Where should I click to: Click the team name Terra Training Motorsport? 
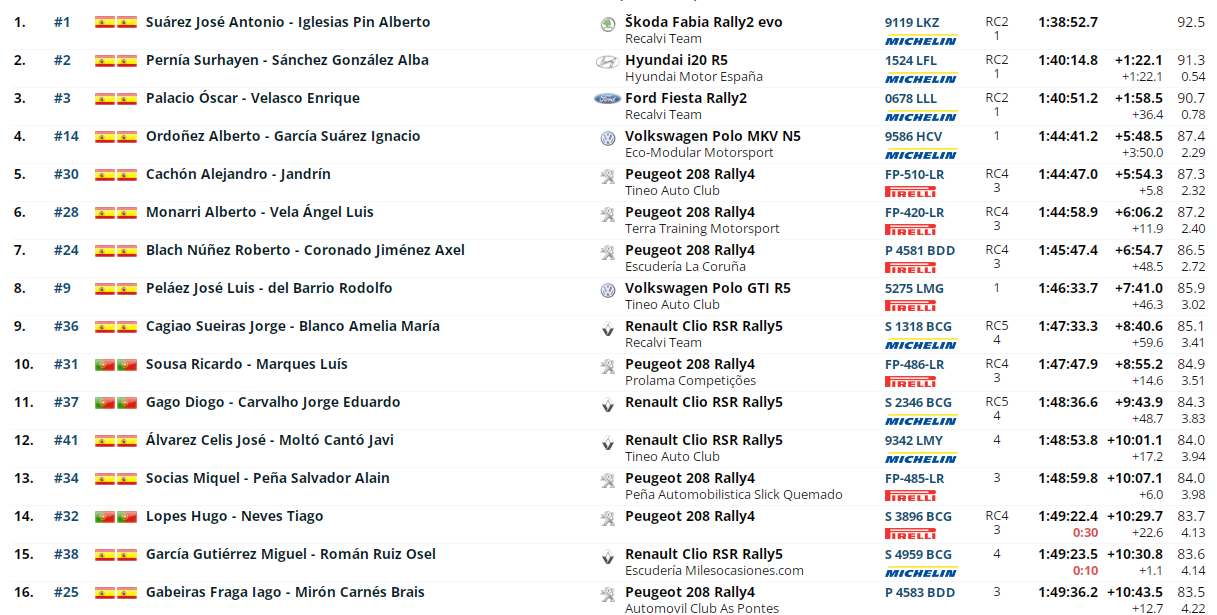pyautogui.click(x=702, y=229)
